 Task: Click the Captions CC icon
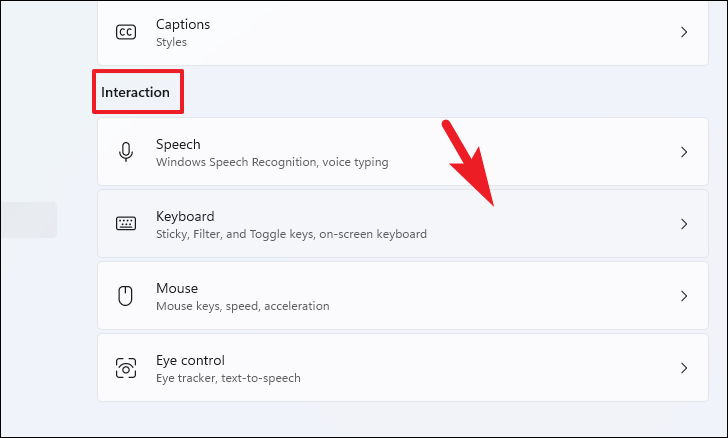126,32
